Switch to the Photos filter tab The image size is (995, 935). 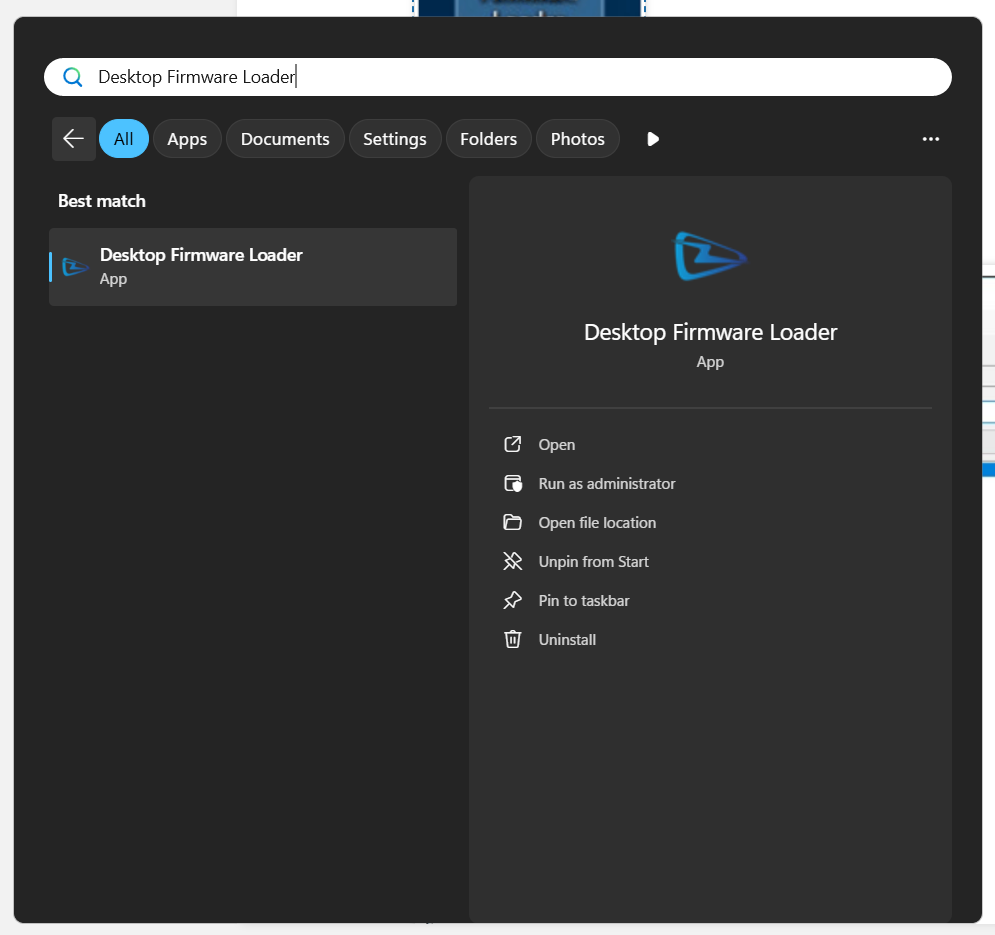(x=577, y=138)
